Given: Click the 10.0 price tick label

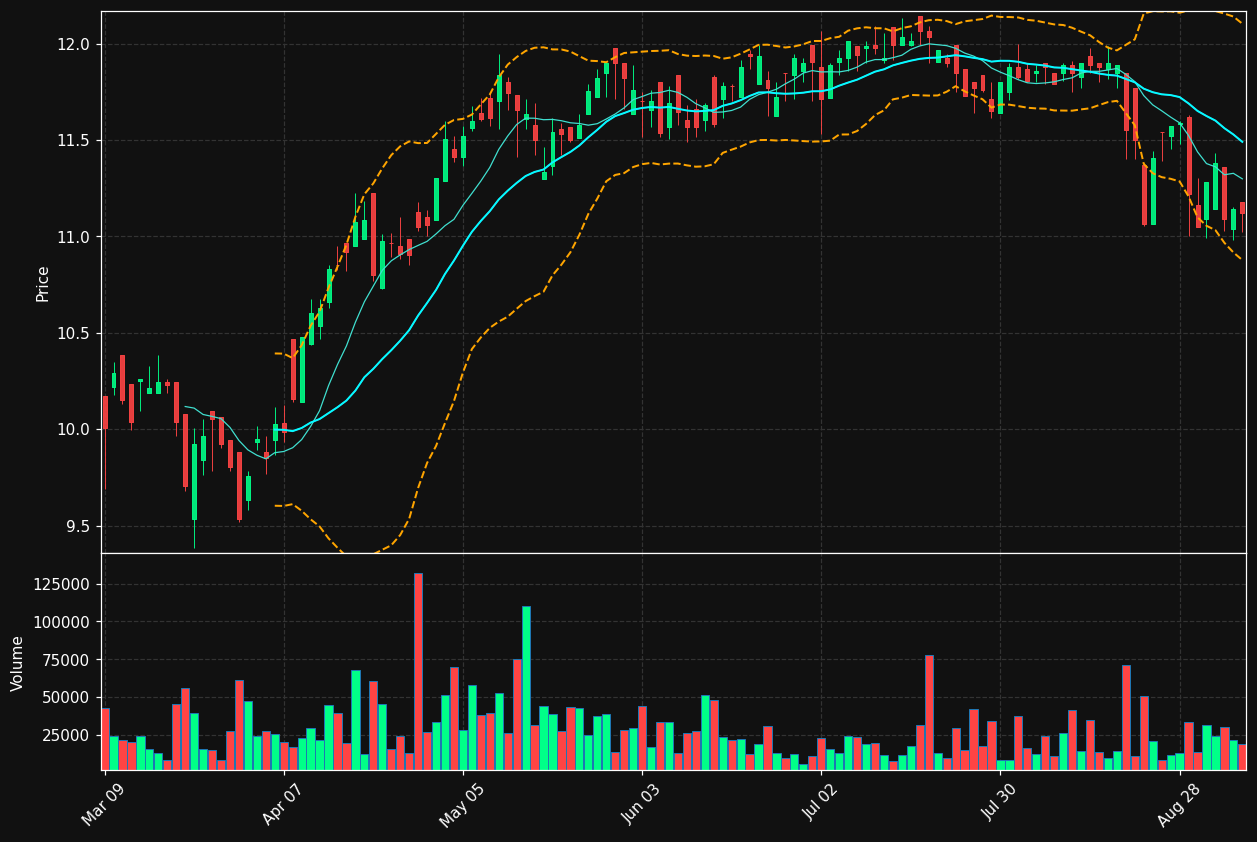Looking at the screenshot, I should (x=73, y=430).
